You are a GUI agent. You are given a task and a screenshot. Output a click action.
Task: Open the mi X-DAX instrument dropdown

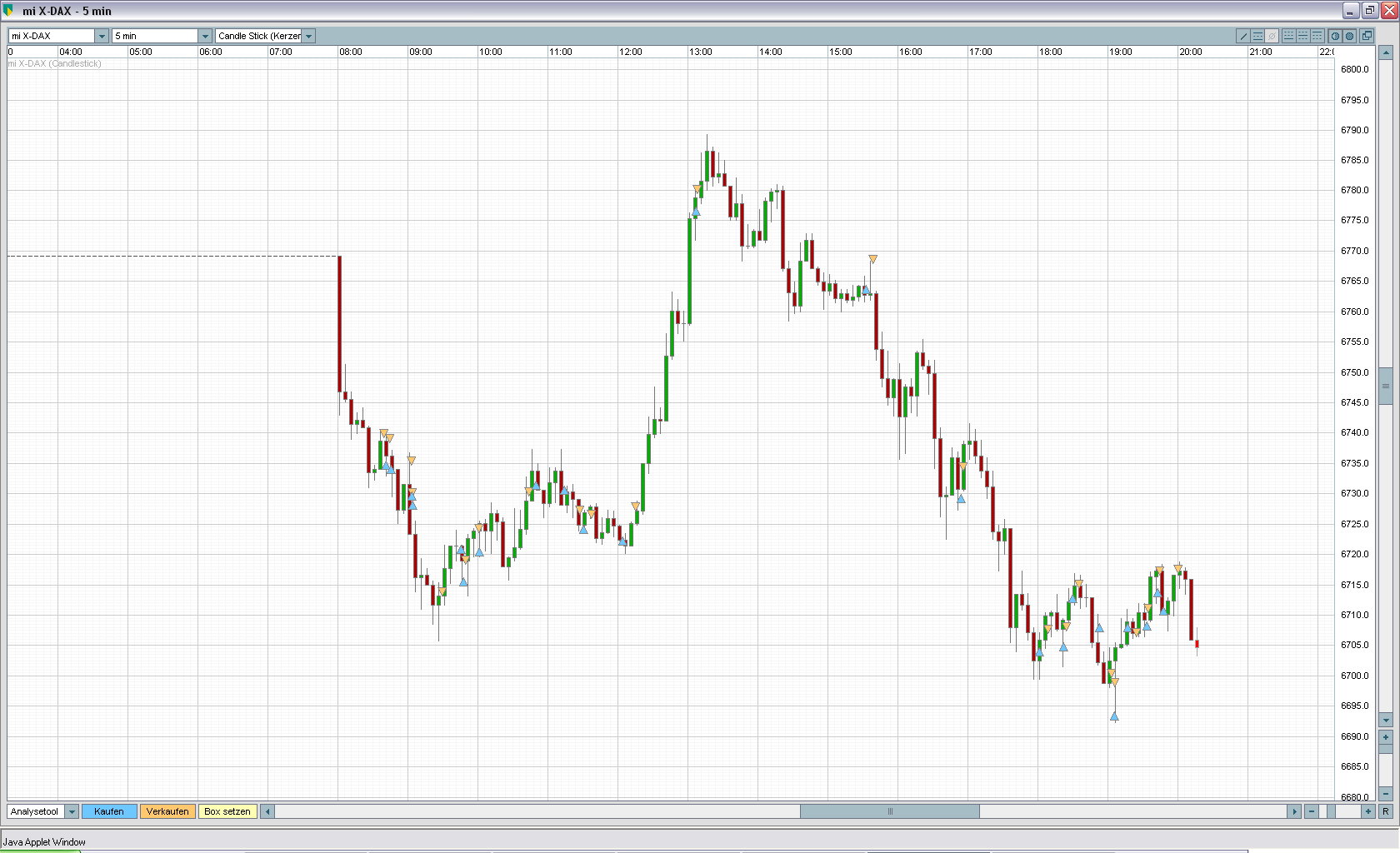(x=102, y=36)
